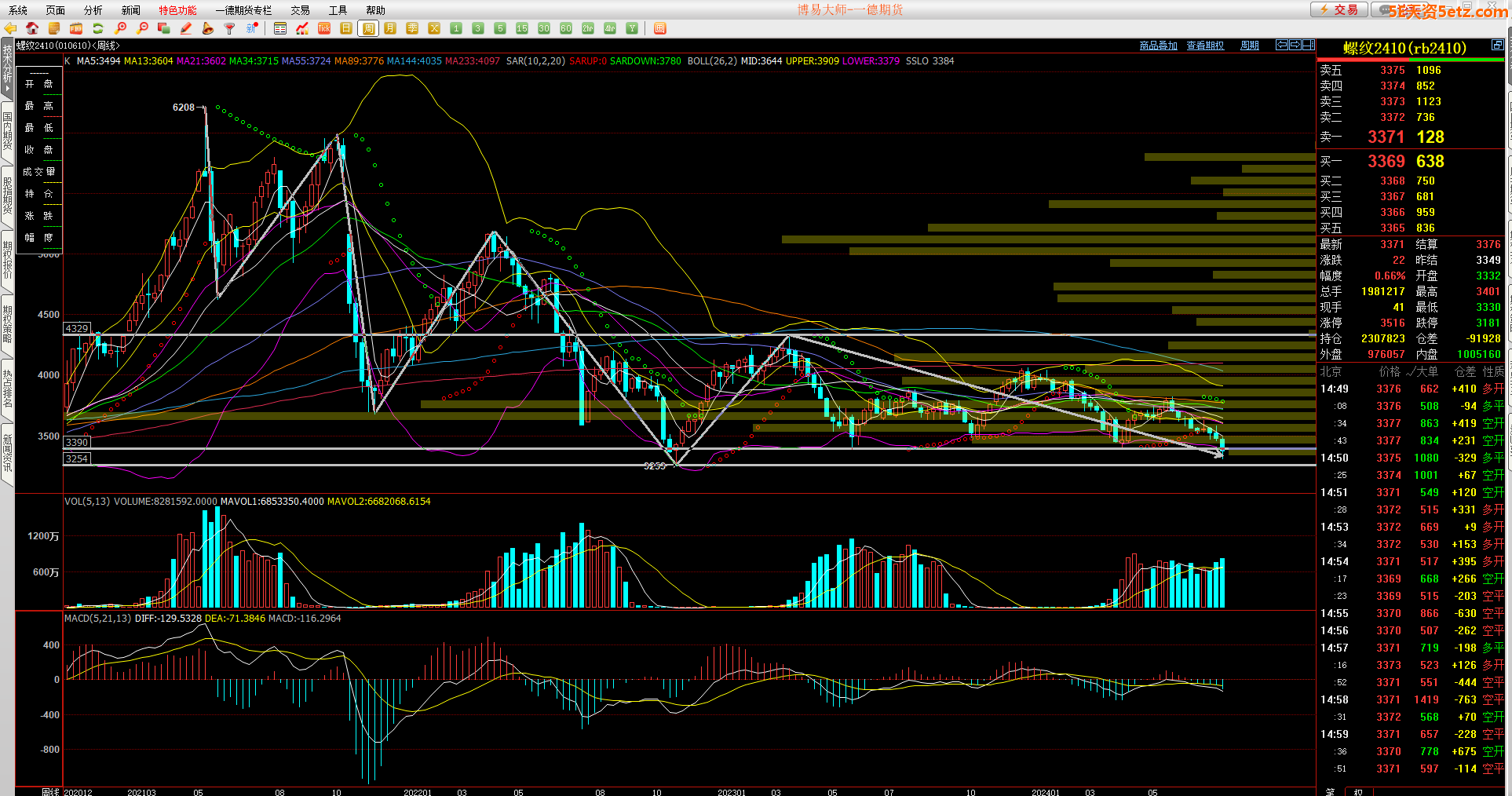
Task: Click the 交易 lightning button
Action: (1339, 9)
